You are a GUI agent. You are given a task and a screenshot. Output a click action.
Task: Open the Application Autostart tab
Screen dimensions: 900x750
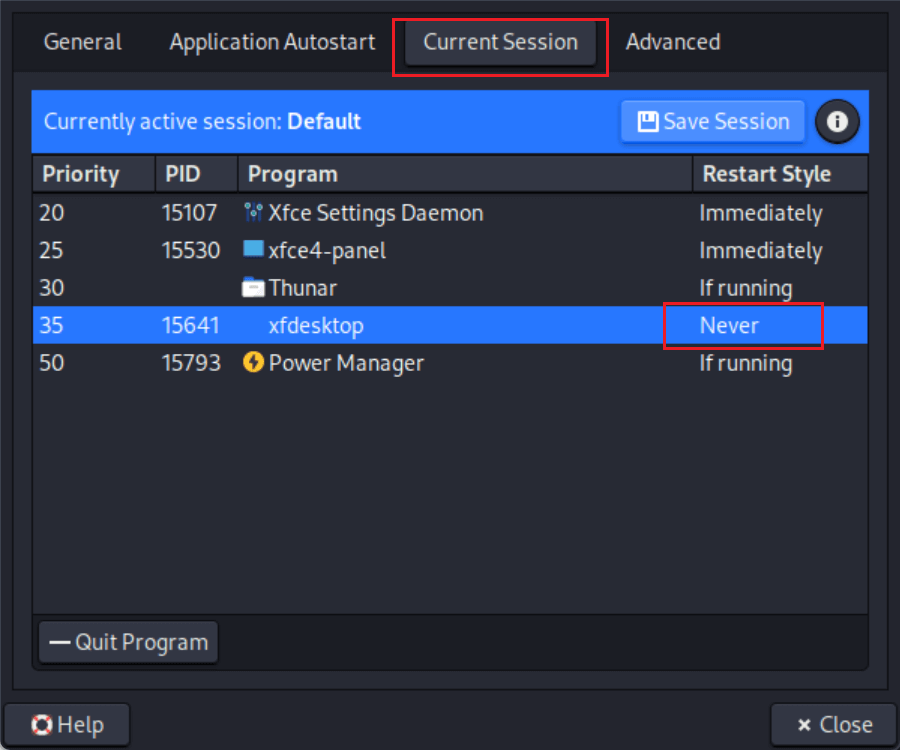point(272,42)
